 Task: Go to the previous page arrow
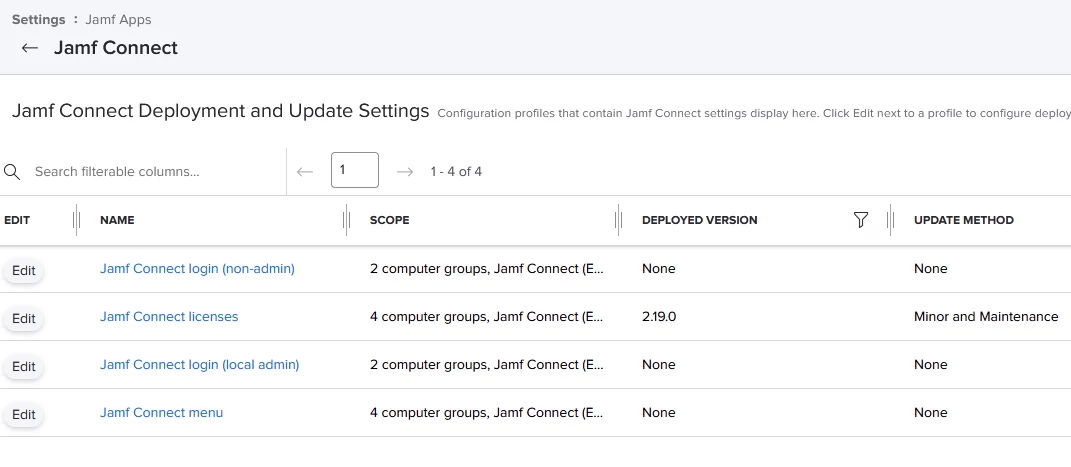click(305, 171)
